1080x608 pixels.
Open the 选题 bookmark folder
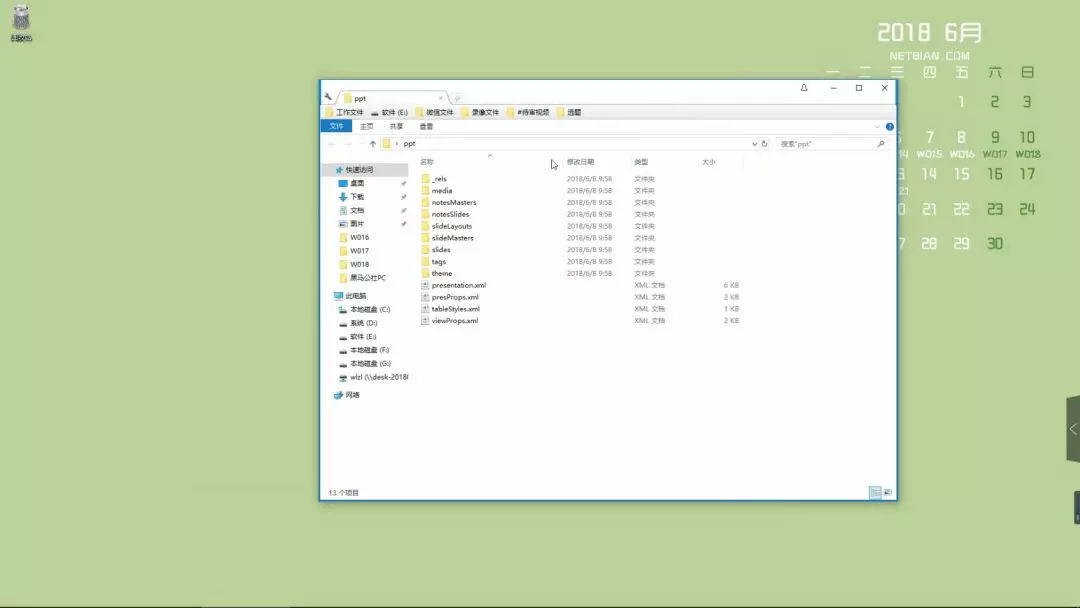coord(569,112)
